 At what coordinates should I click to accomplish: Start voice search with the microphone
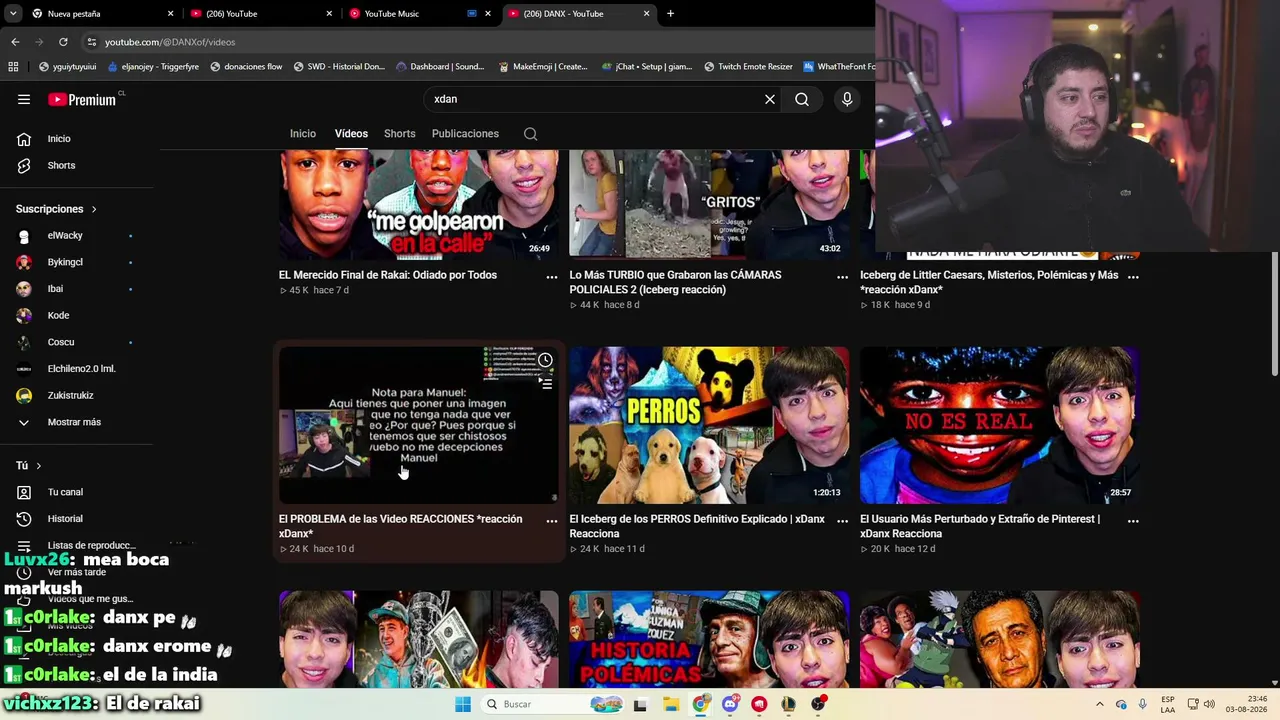coord(847,99)
